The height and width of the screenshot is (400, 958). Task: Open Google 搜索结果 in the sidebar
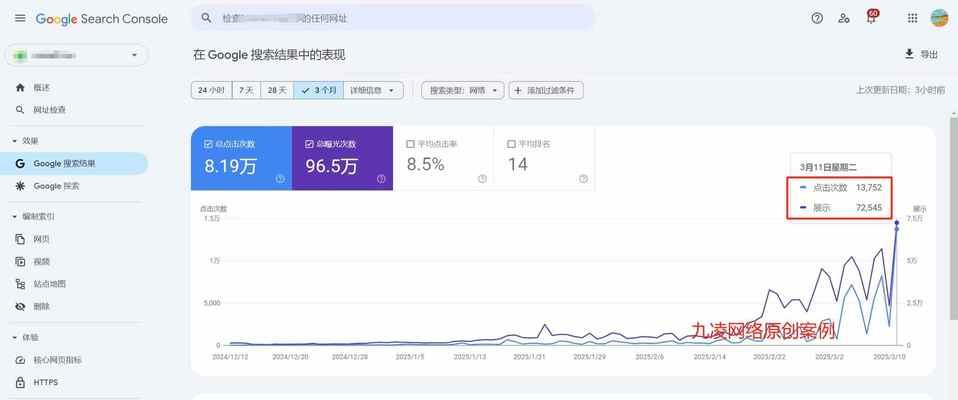tap(74, 164)
